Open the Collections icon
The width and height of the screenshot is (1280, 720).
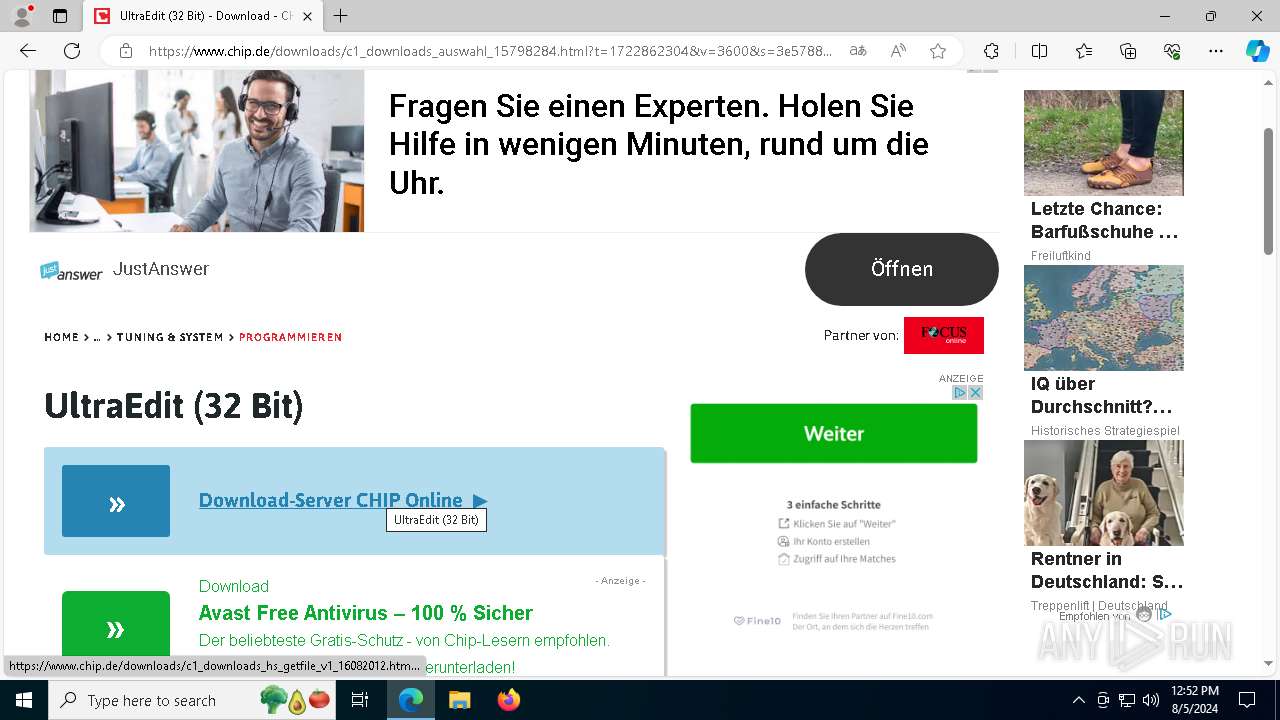click(1128, 51)
